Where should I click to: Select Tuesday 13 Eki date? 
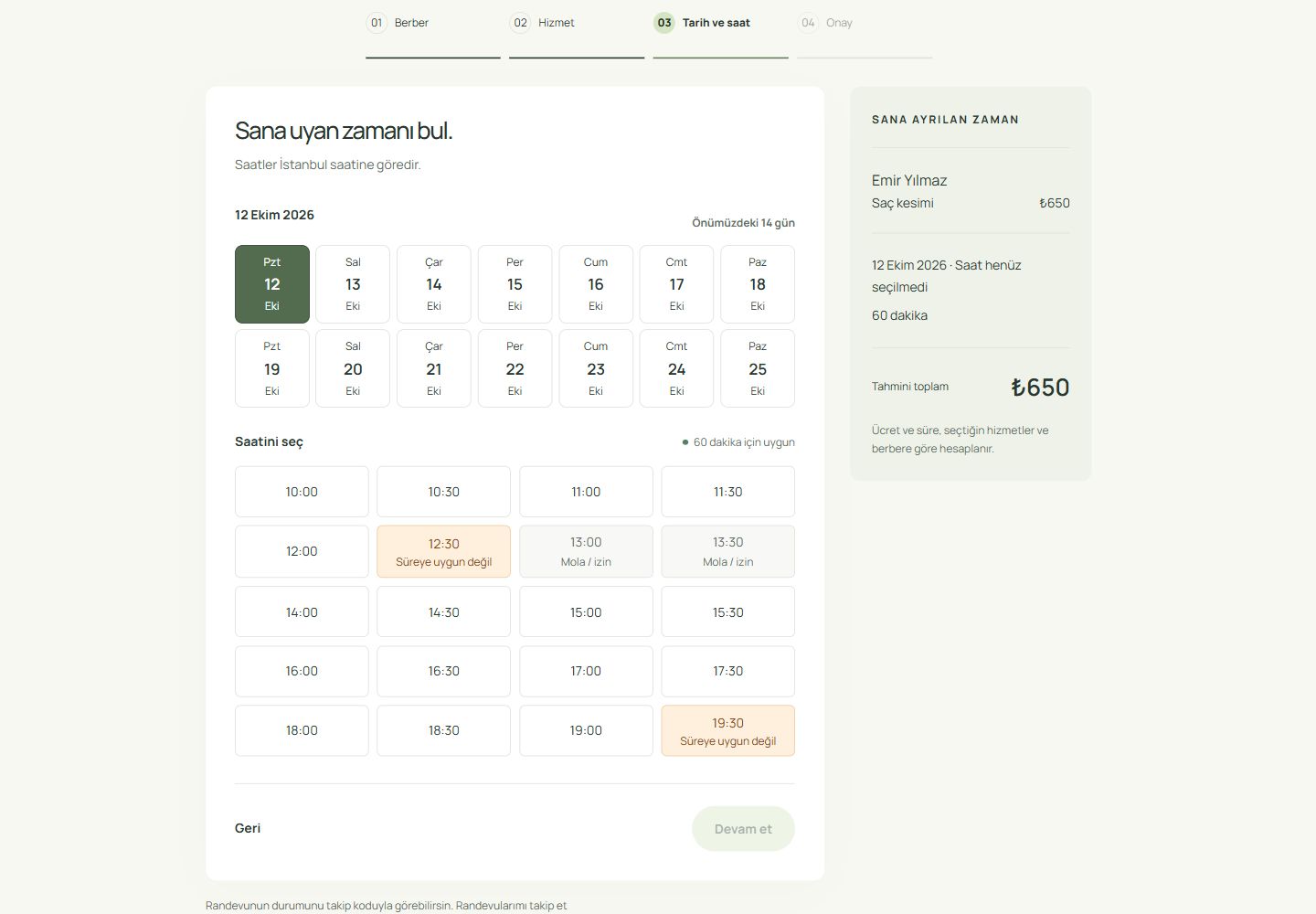[x=353, y=284]
